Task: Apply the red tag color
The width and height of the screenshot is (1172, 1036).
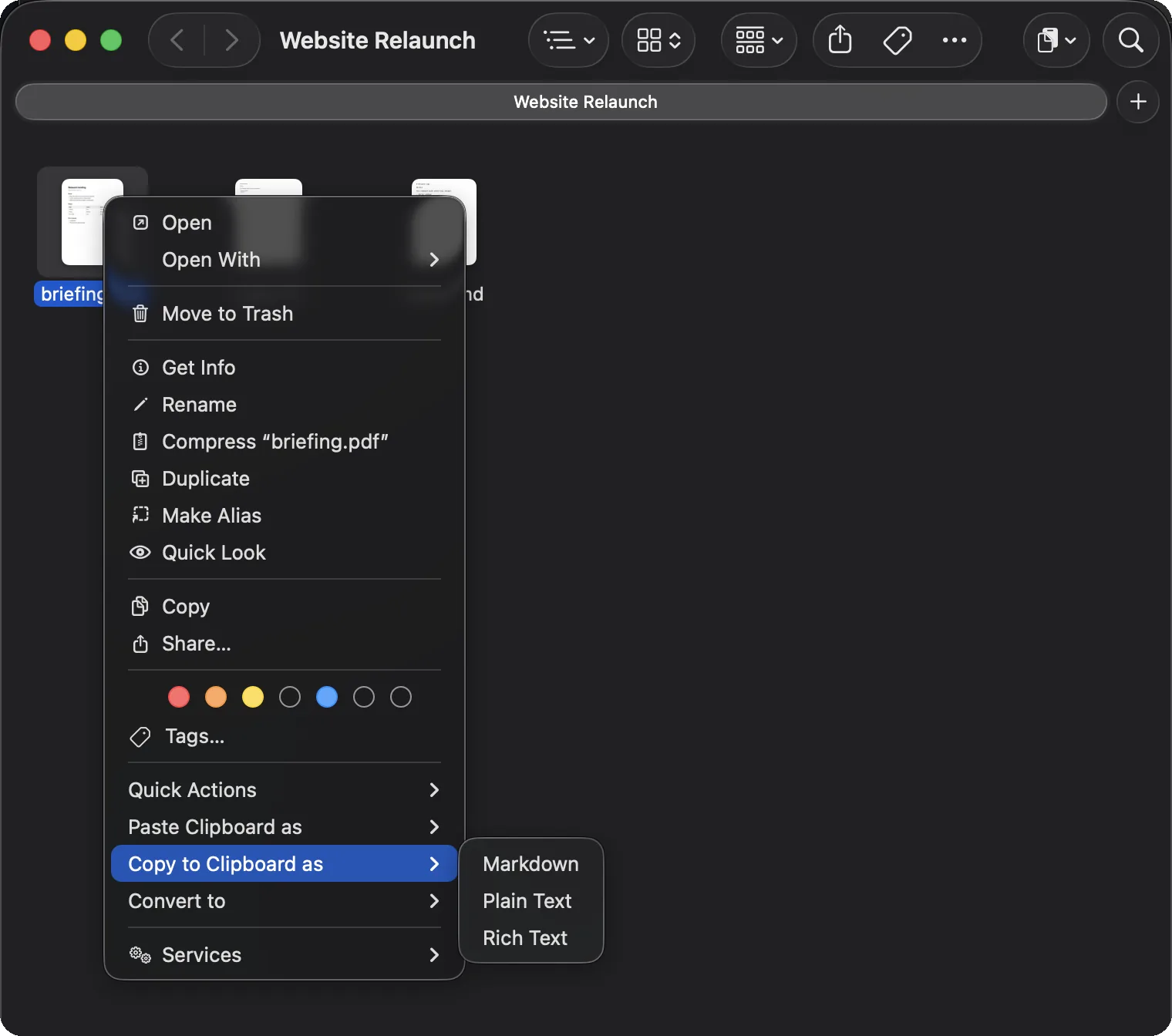Action: coord(179,698)
